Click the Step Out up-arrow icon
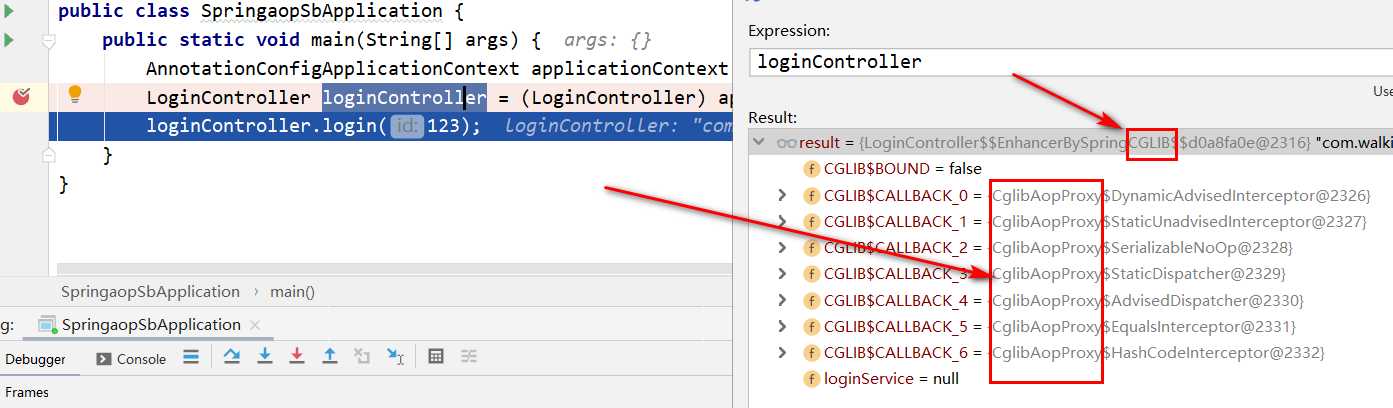Viewport: 1393px width, 408px height. pyautogui.click(x=330, y=356)
